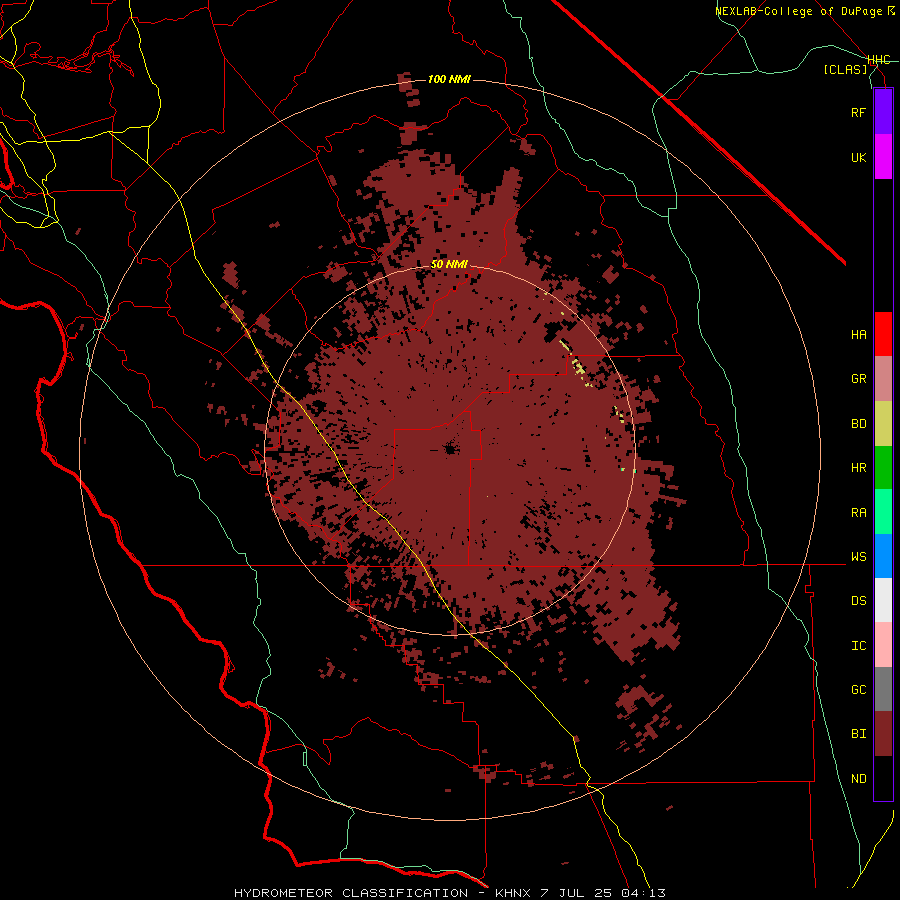Click the HA legend label
This screenshot has width=900, height=900.
point(859,335)
